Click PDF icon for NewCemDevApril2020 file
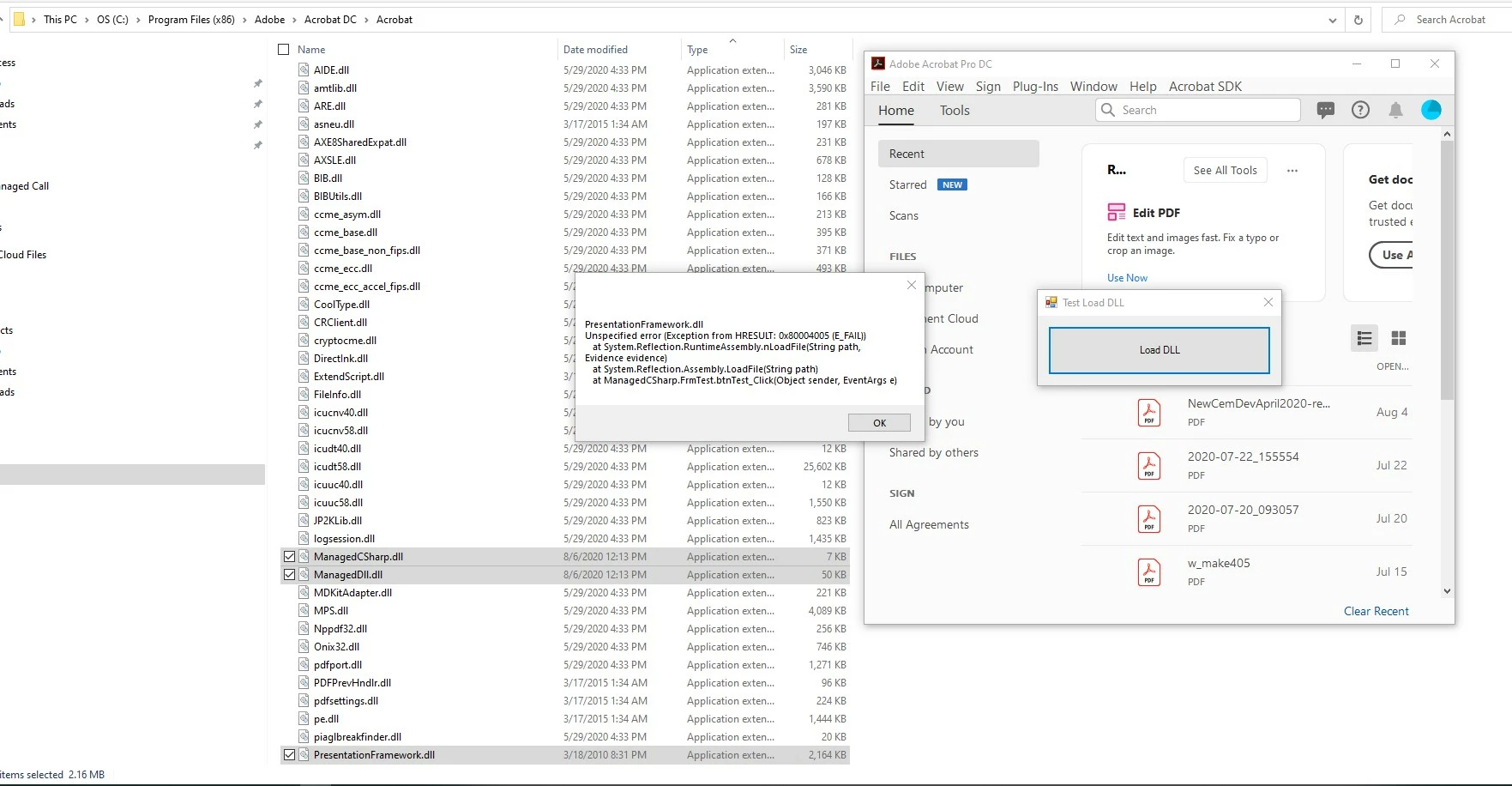 (1149, 413)
